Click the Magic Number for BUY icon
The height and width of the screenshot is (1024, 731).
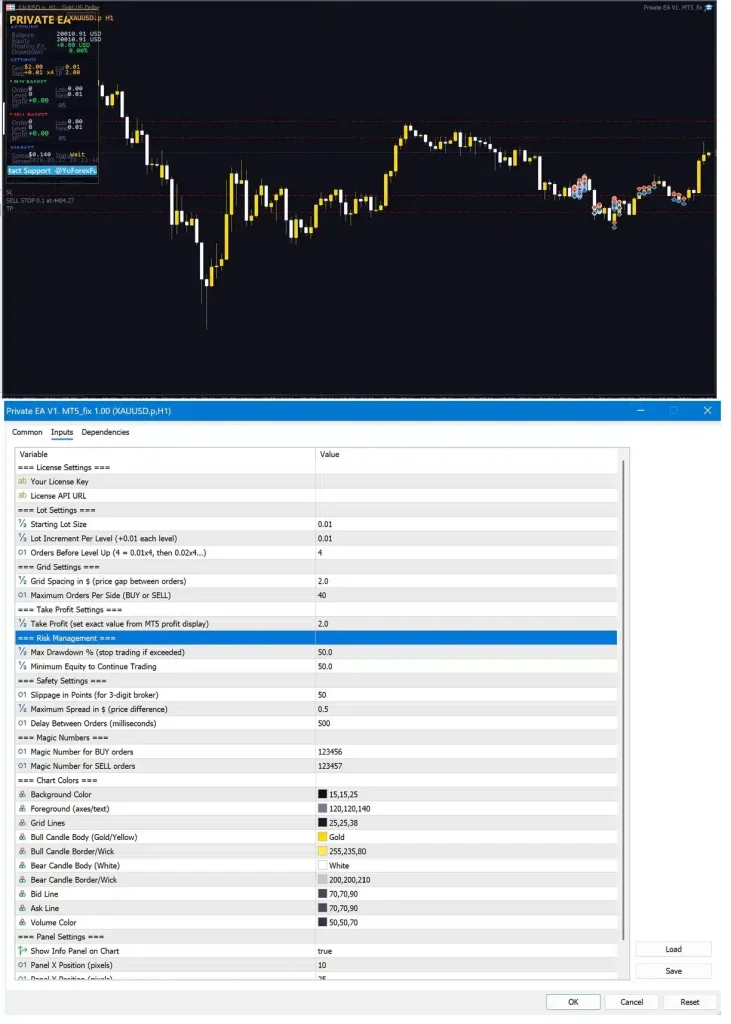coord(22,752)
